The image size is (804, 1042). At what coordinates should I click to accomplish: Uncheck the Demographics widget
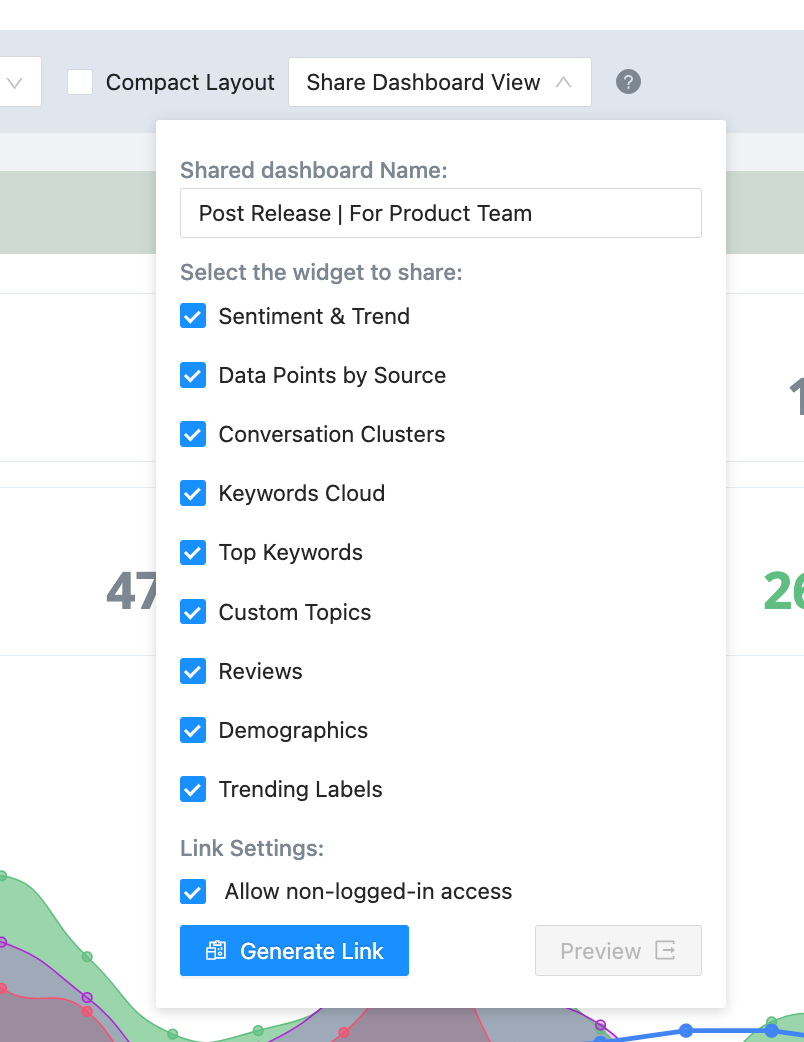pos(192,730)
